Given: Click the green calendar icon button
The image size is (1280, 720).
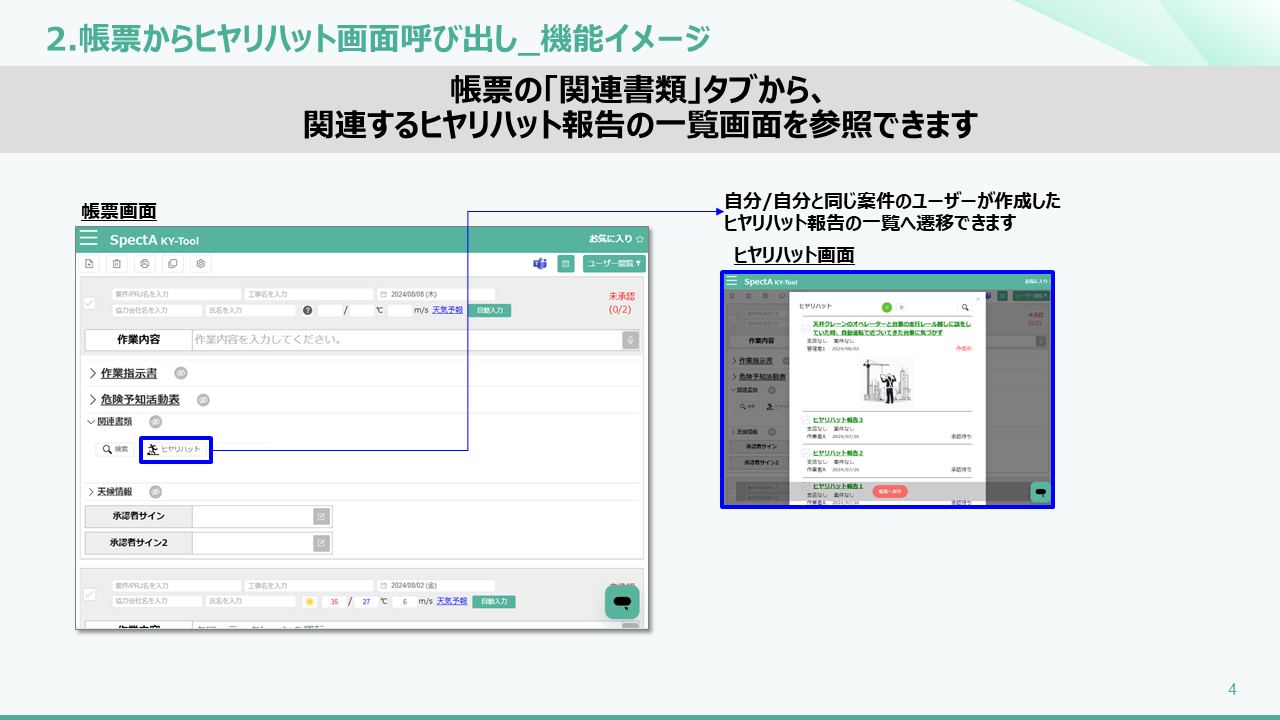Looking at the screenshot, I should coord(565,264).
